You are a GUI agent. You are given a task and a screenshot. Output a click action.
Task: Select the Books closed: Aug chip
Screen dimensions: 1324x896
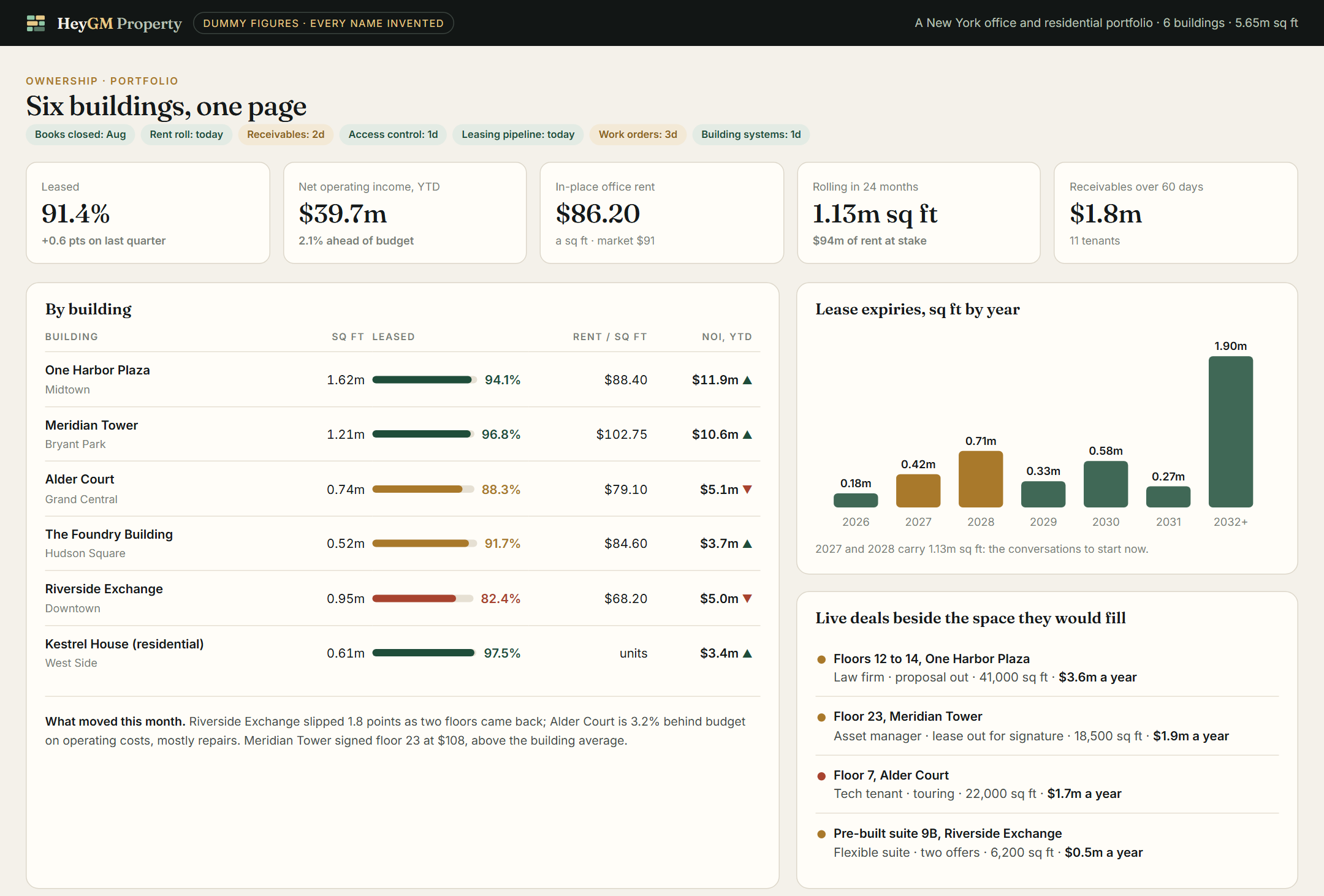coord(80,134)
